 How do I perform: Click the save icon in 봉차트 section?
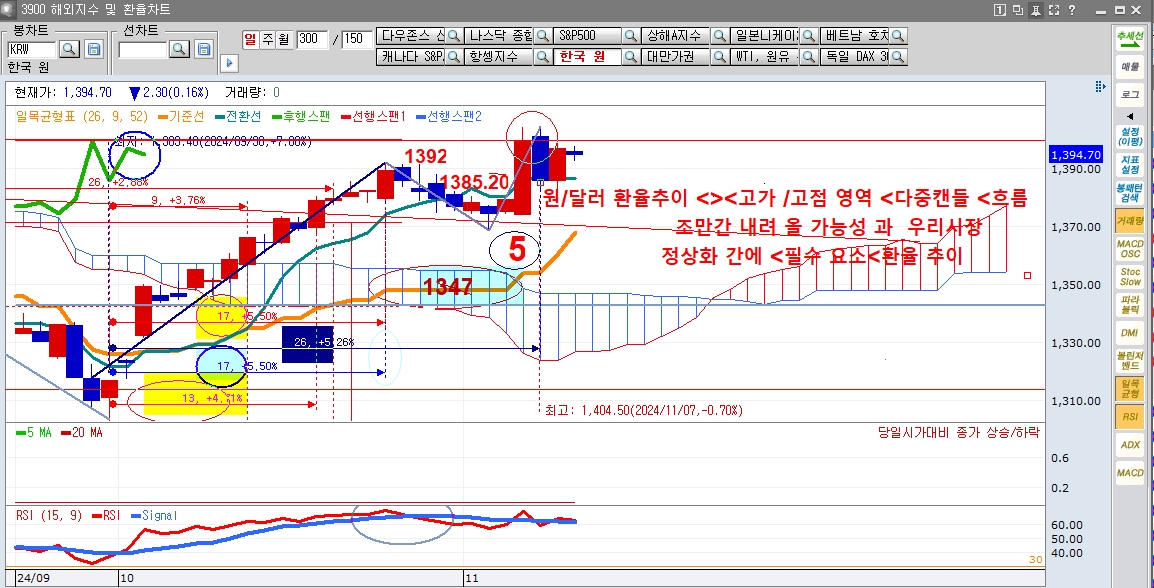94,49
